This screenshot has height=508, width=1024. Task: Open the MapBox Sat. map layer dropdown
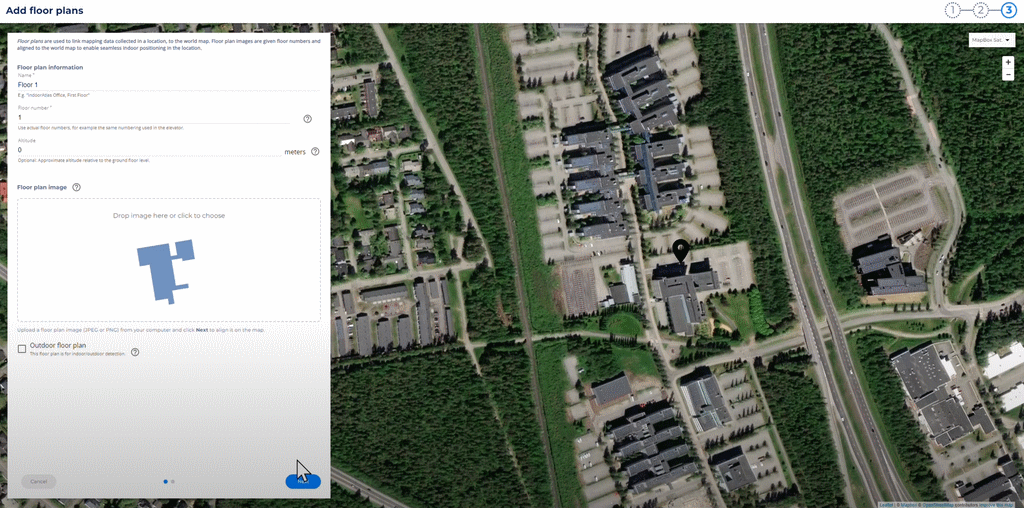tap(991, 40)
